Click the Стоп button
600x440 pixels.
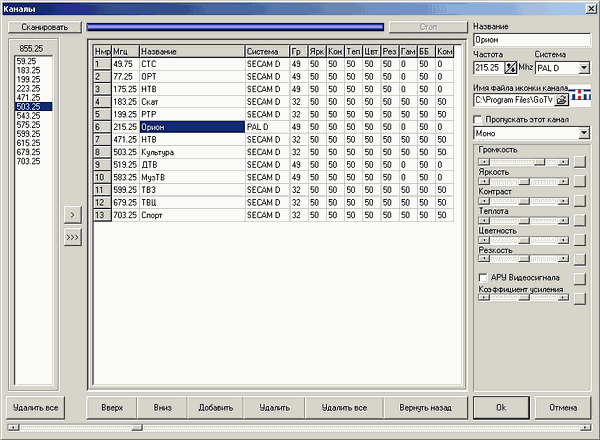pos(428,27)
